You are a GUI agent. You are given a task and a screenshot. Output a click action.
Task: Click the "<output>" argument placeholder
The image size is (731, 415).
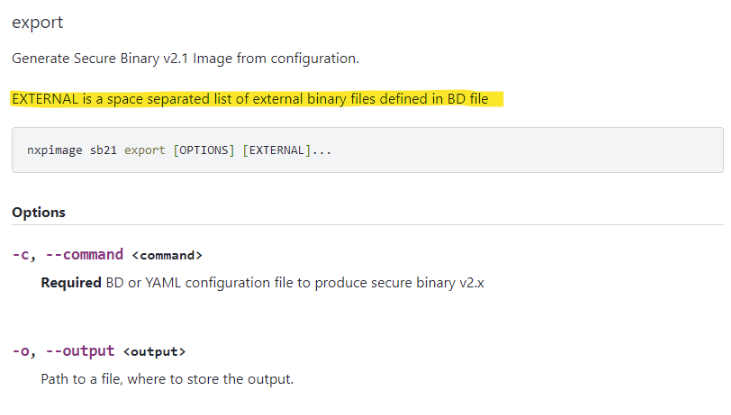pyautogui.click(x=154, y=351)
